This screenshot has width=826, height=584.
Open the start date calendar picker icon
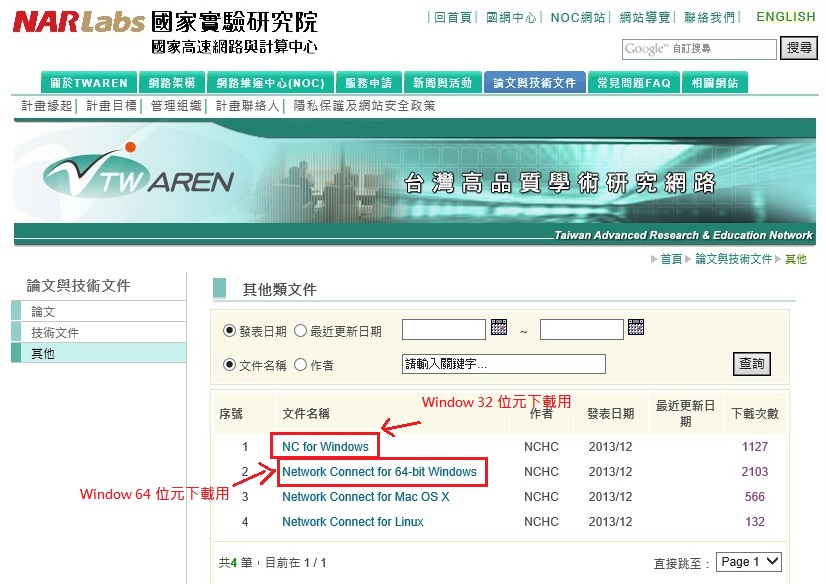click(x=499, y=328)
